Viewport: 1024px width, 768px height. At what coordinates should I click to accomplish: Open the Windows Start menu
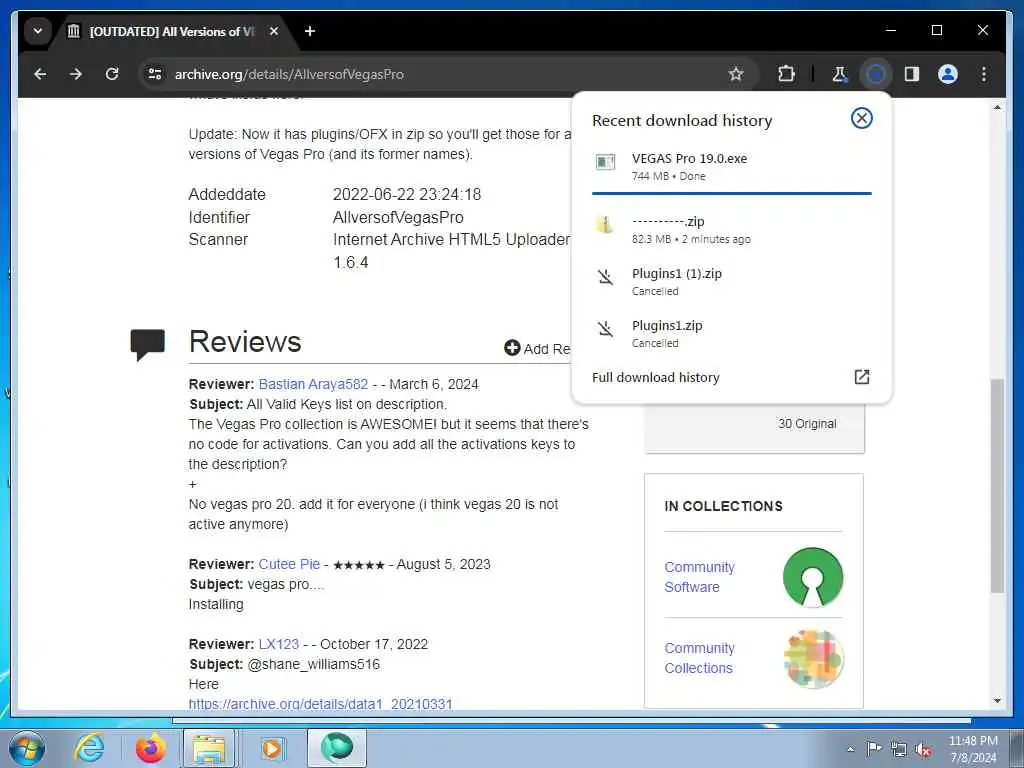(x=27, y=748)
